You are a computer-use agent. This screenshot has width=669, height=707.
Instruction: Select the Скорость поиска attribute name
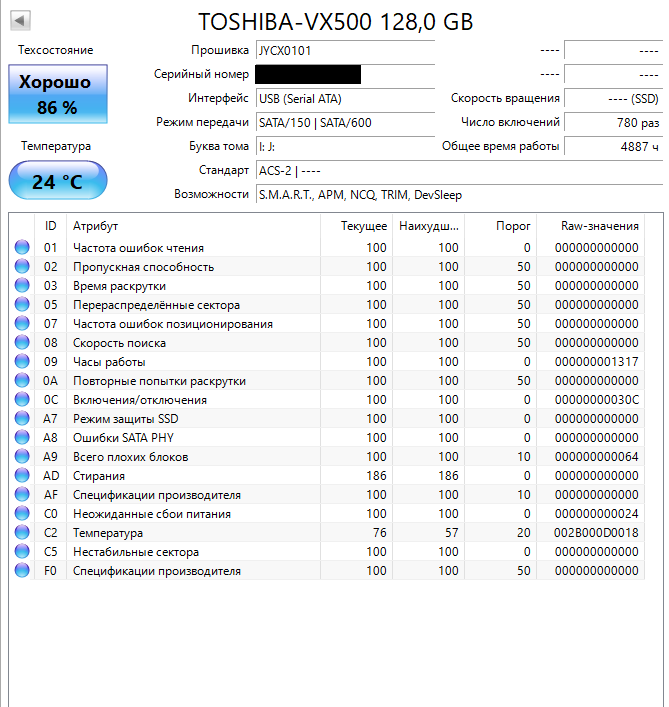coord(119,343)
